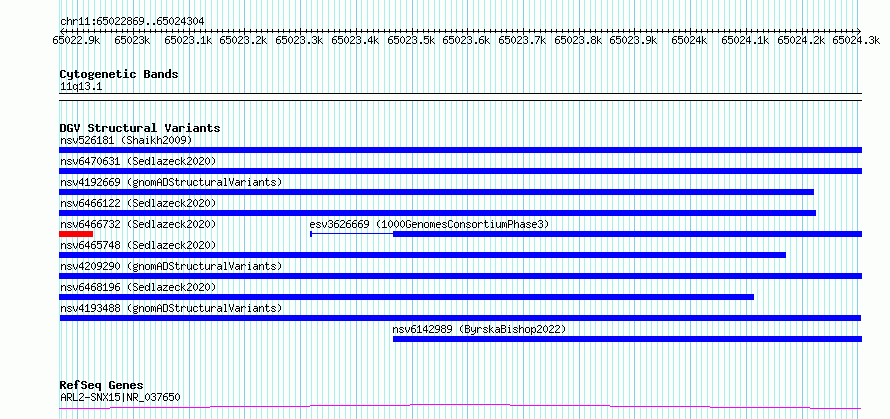Open the nsv4209290 (gnomADStructuralVariants) label

pyautogui.click(x=171, y=266)
